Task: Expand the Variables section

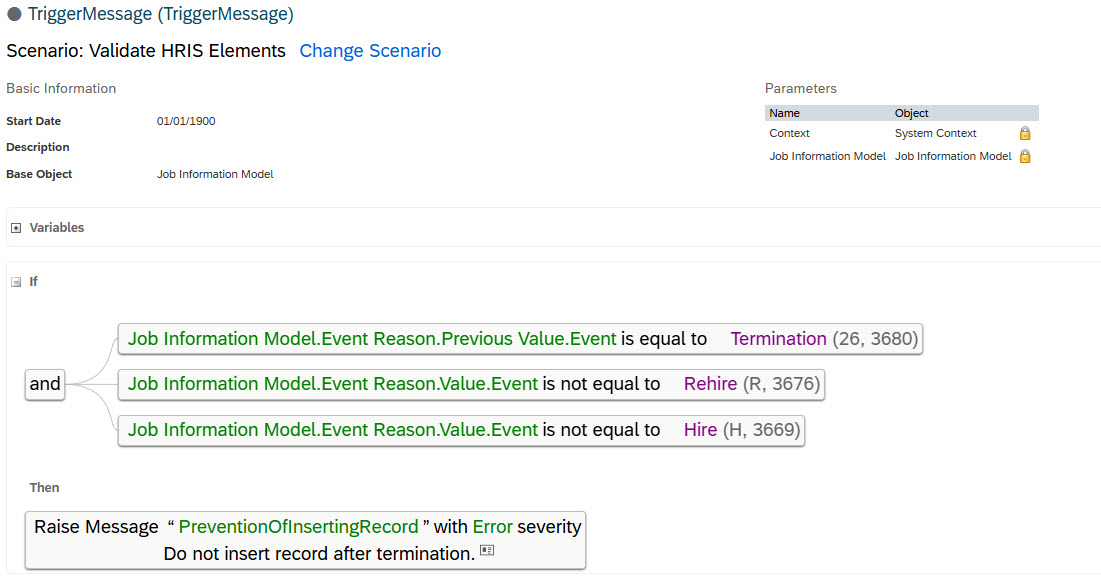Action: (16, 228)
